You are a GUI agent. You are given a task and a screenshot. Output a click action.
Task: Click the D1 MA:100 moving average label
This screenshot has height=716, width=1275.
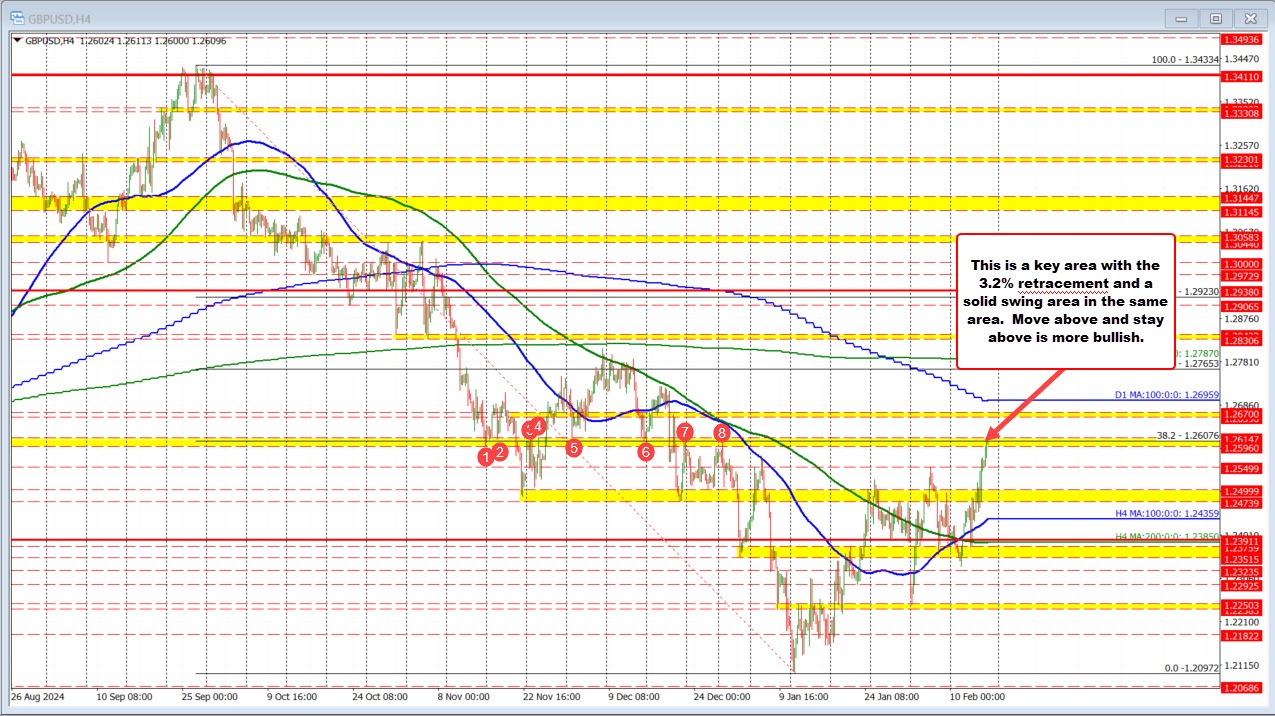coord(1166,395)
